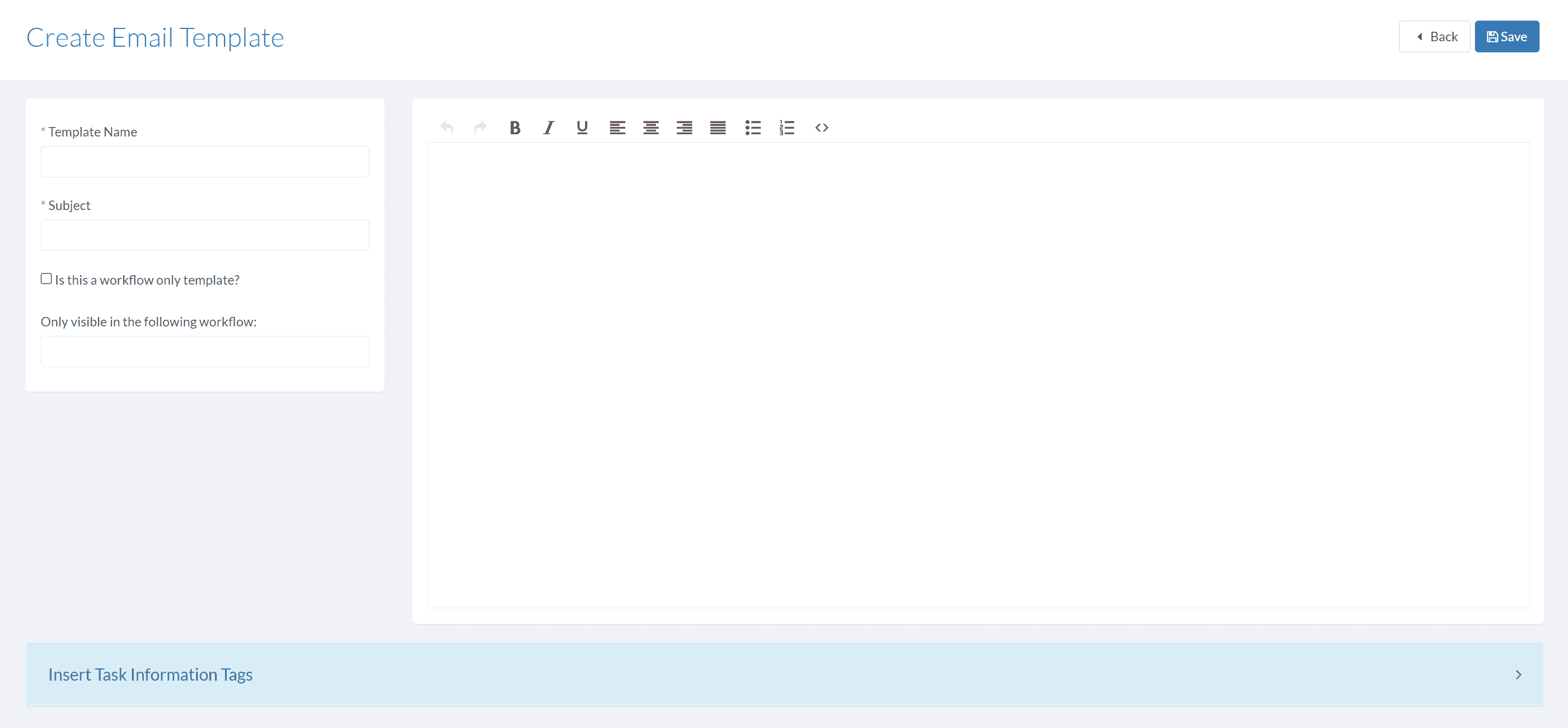This screenshot has width=1568, height=728.
Task: Click the Back button
Action: point(1435,37)
